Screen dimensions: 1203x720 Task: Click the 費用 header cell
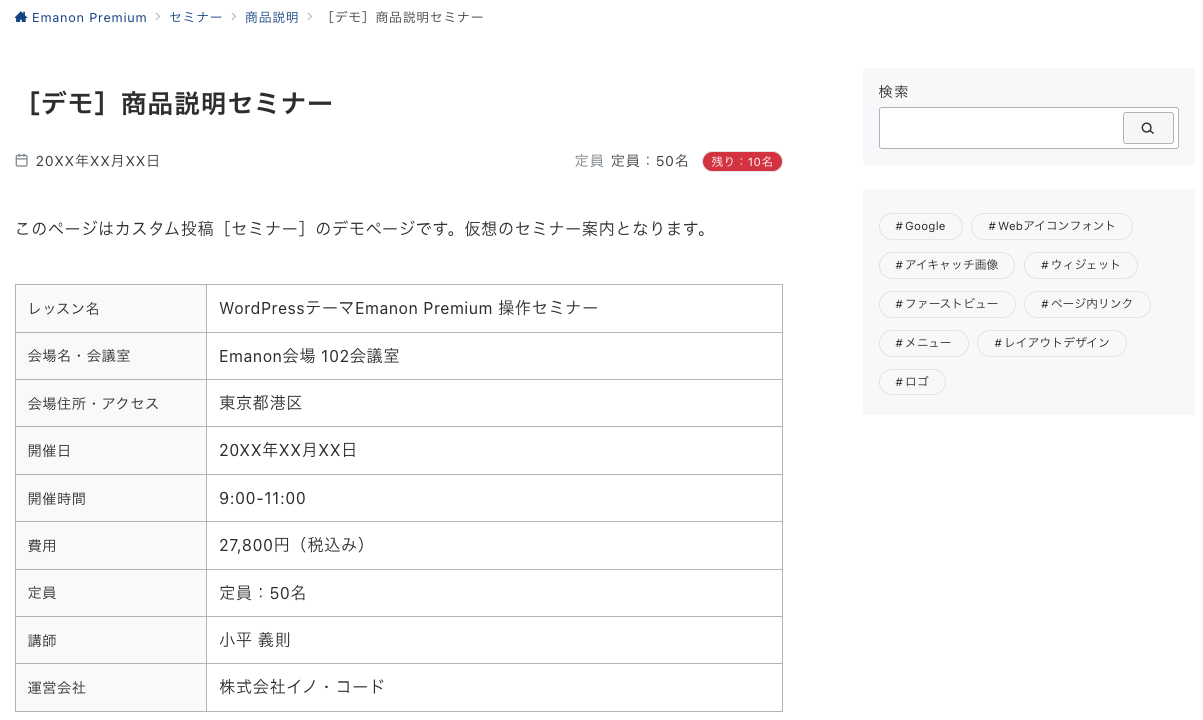[x=111, y=546]
